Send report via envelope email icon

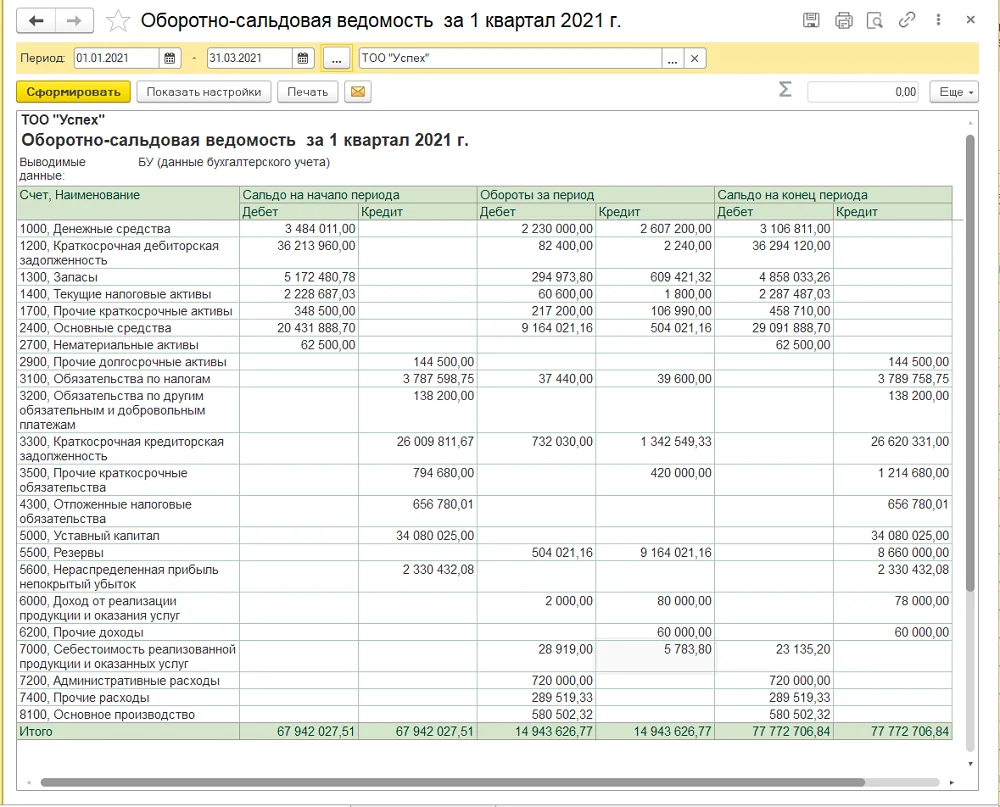tap(358, 92)
